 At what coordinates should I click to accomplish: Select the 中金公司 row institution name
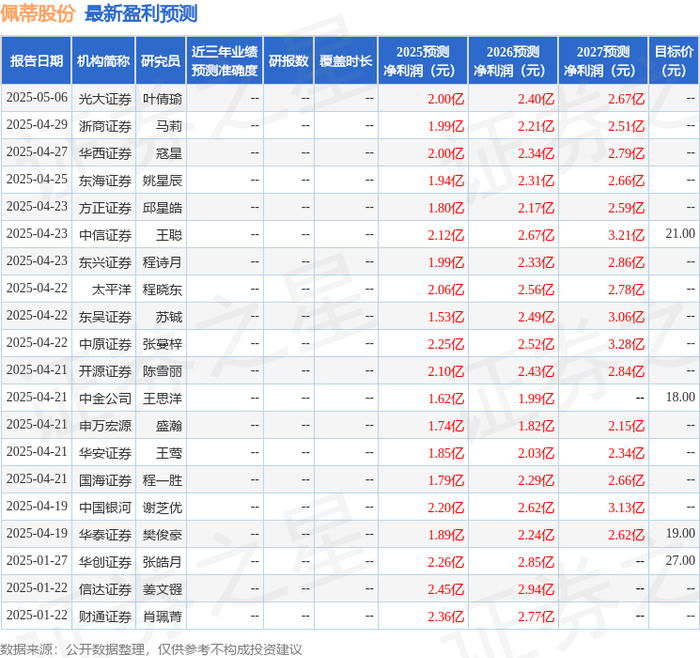point(105,398)
